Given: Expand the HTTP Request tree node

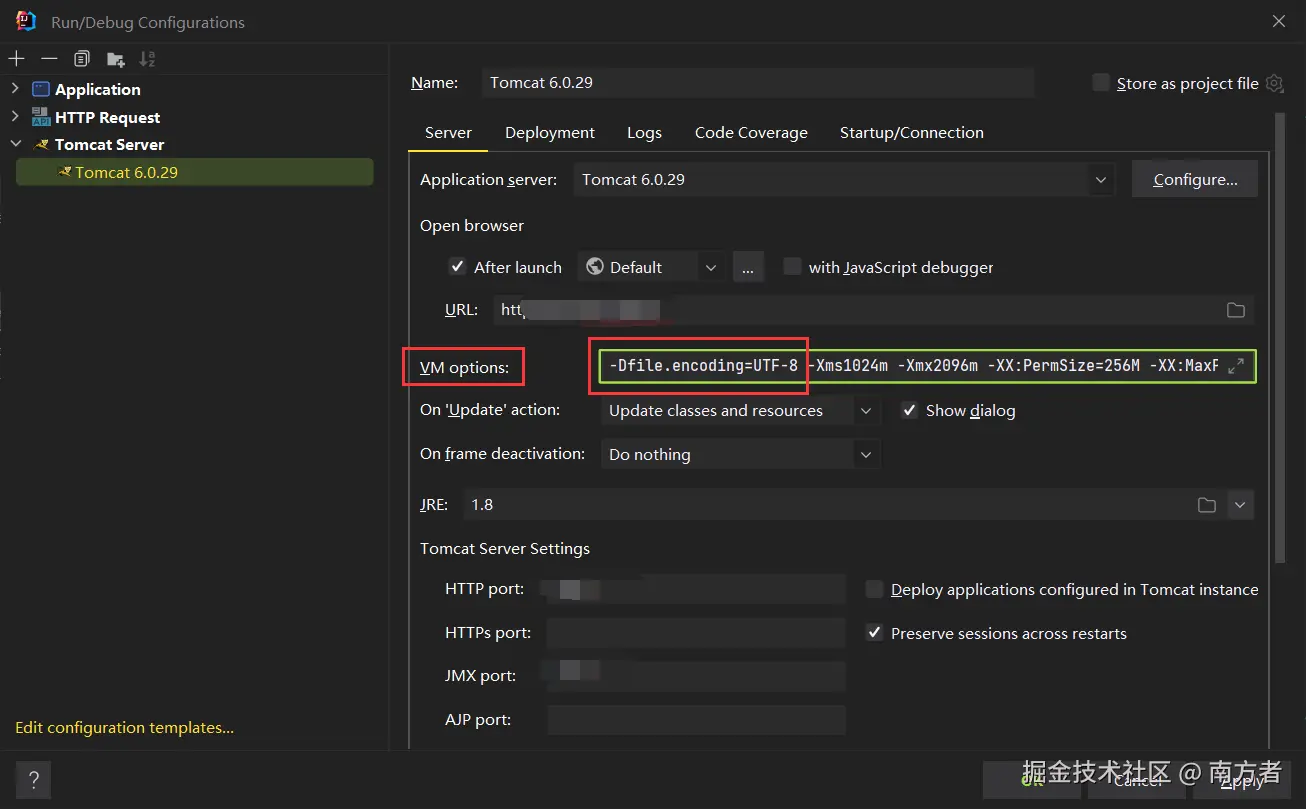Looking at the screenshot, I should tap(15, 117).
